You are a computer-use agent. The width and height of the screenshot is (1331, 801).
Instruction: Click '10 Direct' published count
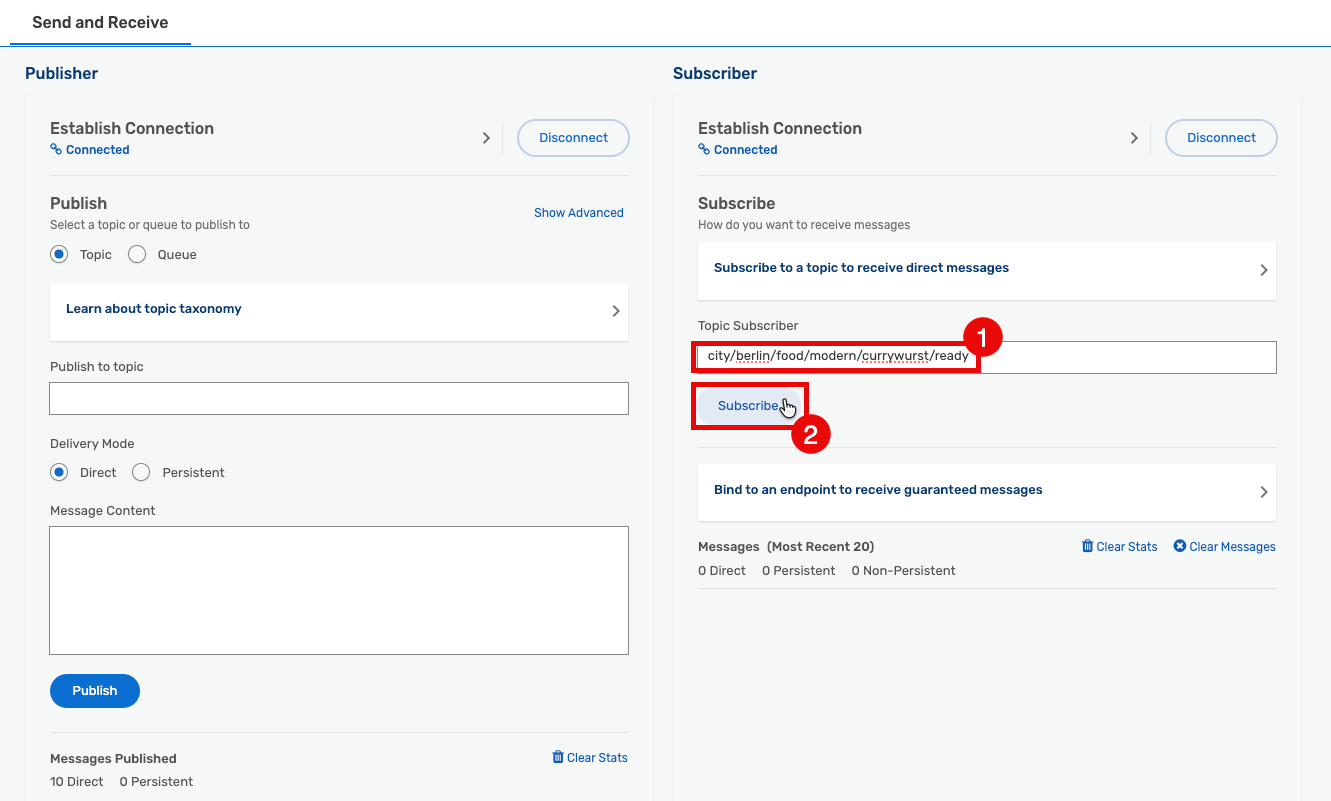point(77,782)
